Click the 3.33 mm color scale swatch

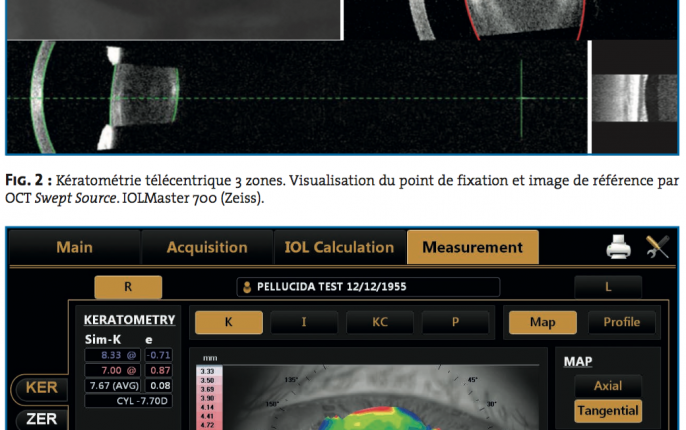(209, 371)
